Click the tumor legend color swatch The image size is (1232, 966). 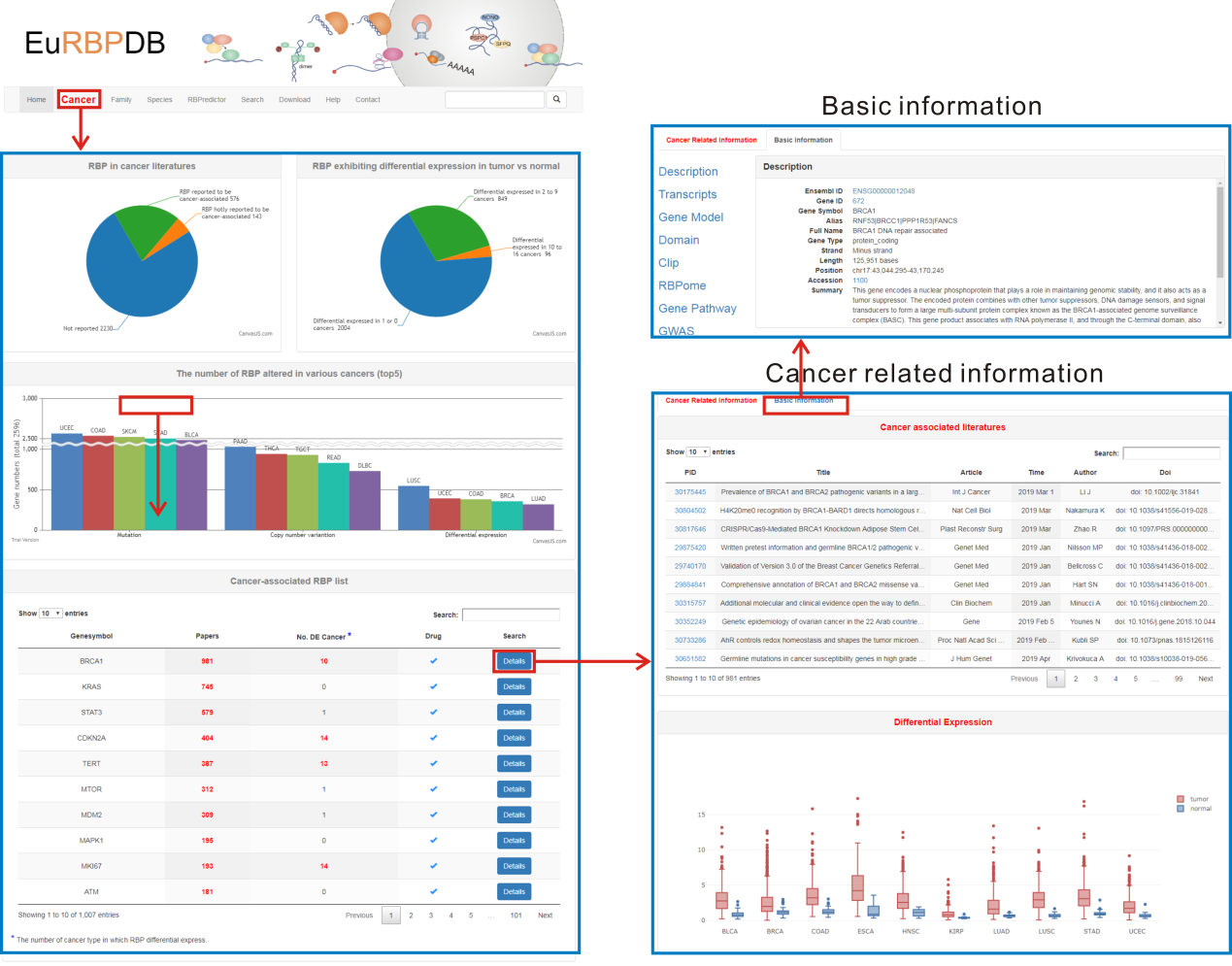point(1181,799)
